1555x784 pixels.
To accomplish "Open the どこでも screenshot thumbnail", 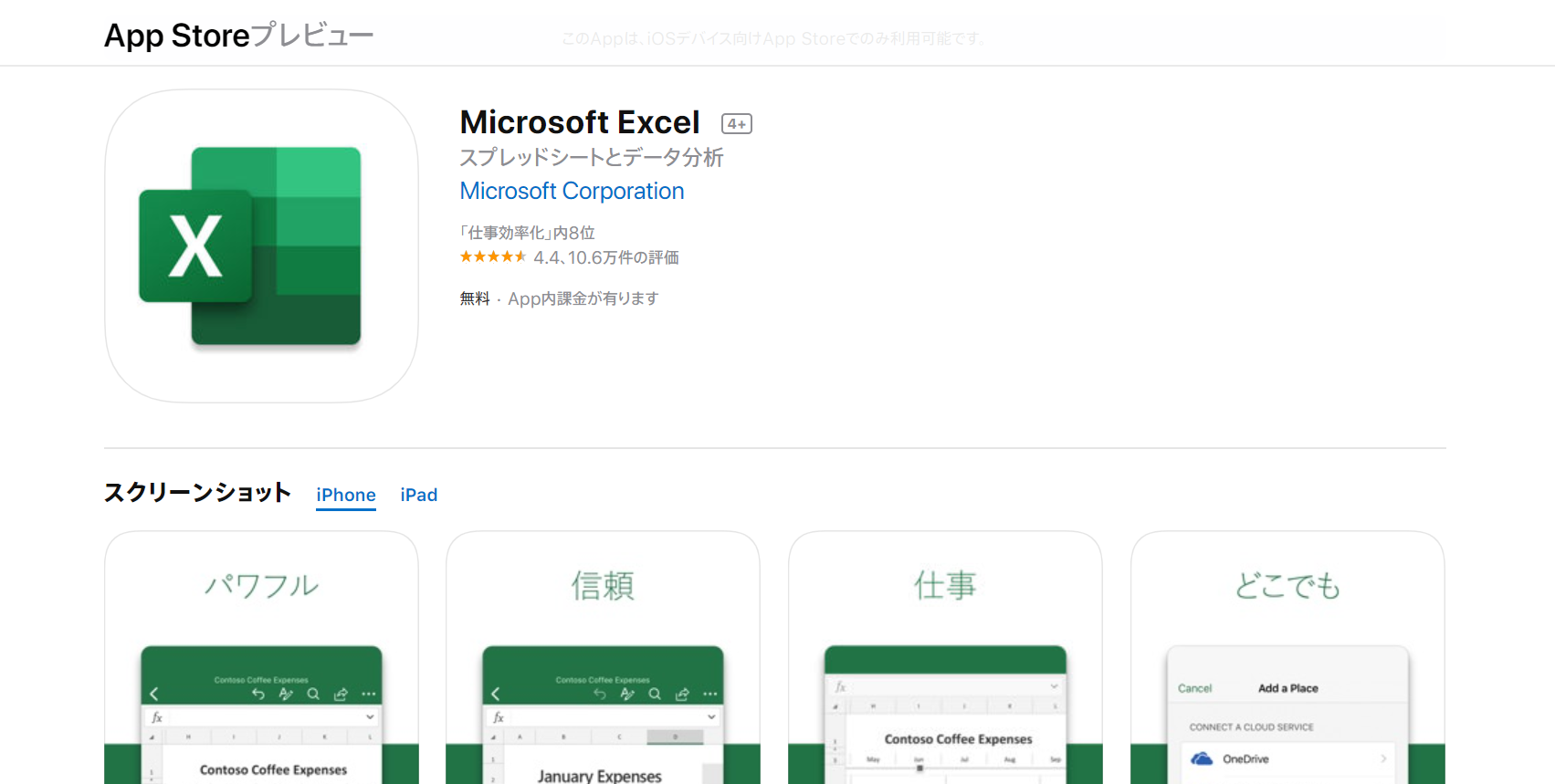I will click(x=1287, y=657).
